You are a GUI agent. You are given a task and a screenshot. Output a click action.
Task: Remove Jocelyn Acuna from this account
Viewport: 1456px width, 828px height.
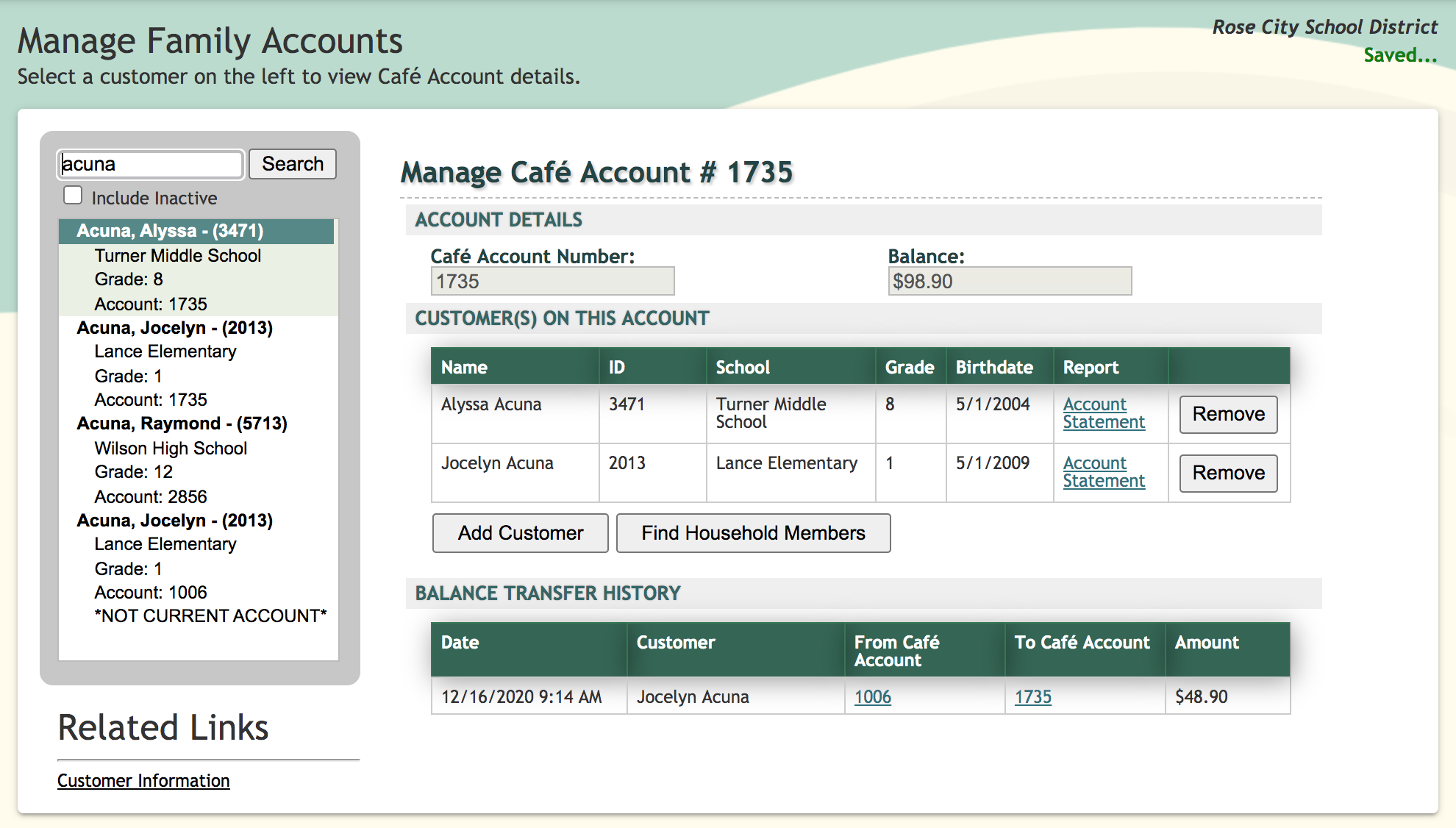point(1228,473)
